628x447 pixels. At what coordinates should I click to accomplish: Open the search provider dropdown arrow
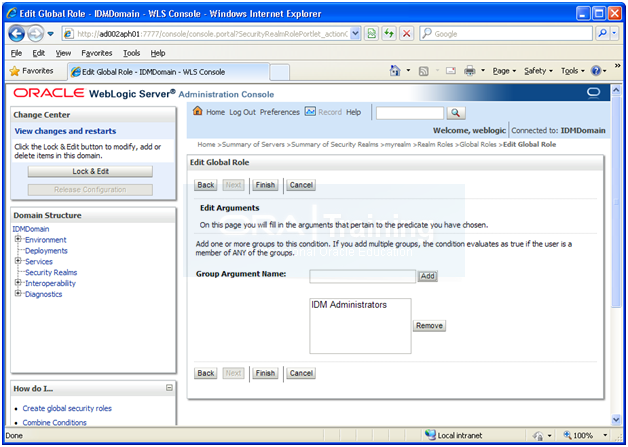614,34
